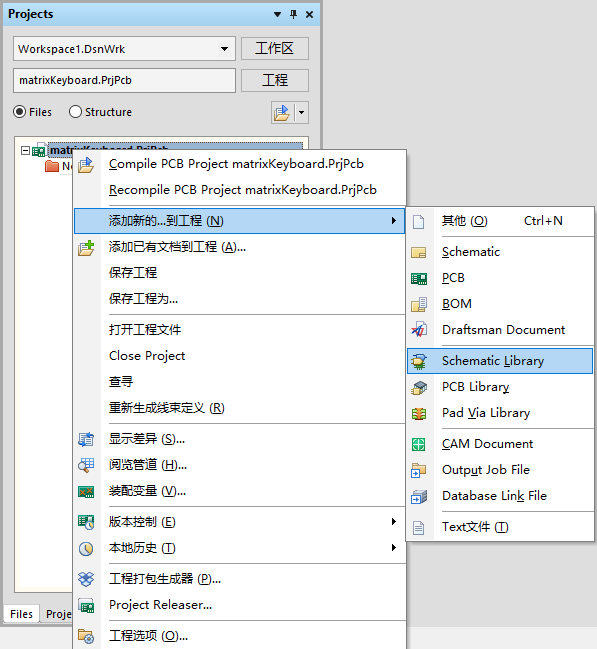Click the red folder icon under the project
597x649 pixels.
tap(52, 166)
